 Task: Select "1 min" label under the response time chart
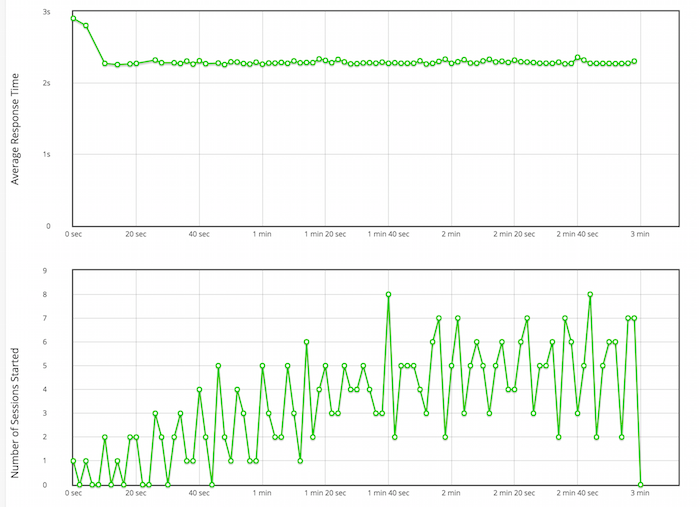[x=262, y=234]
